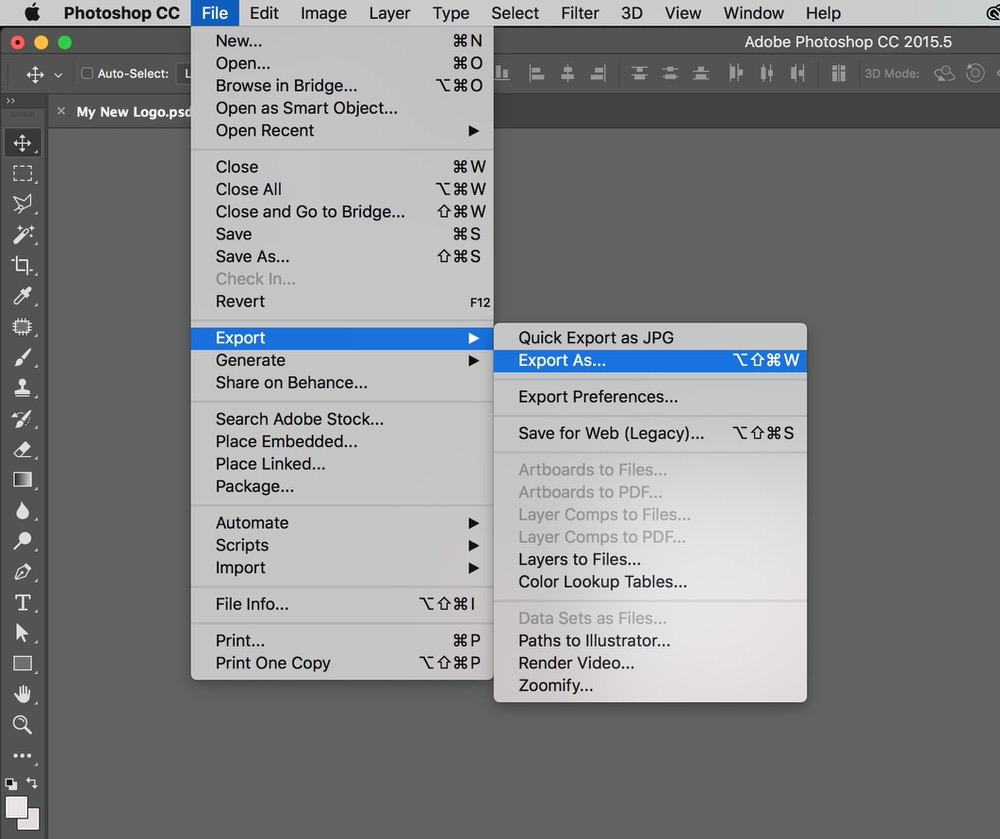
Task: Open the Help menu
Action: [823, 13]
